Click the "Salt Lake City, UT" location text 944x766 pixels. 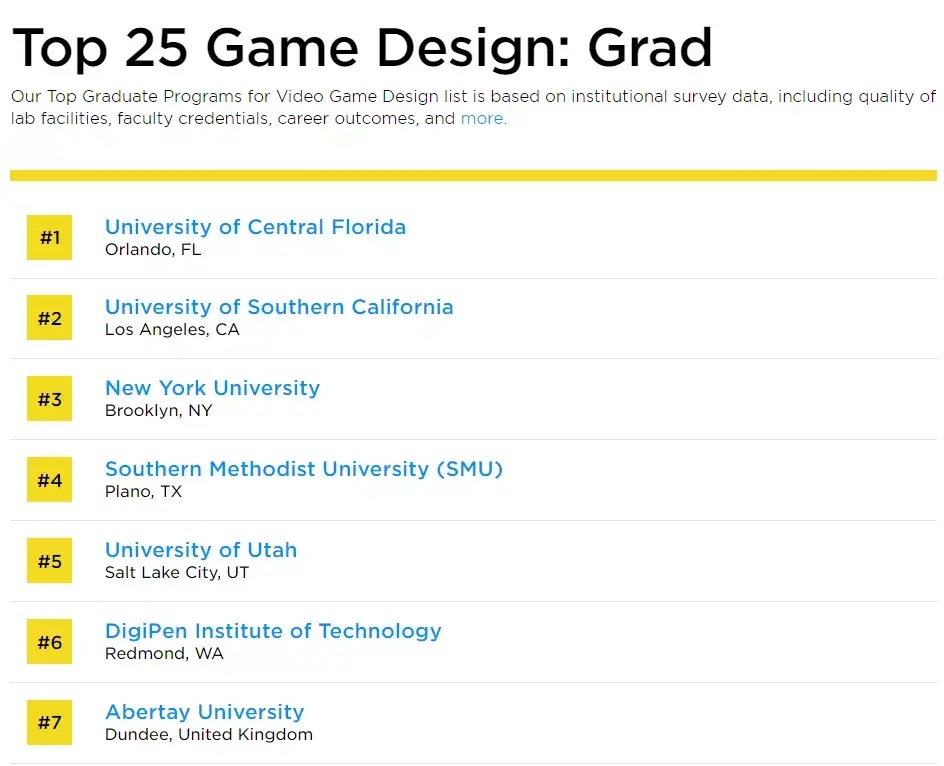click(x=177, y=573)
